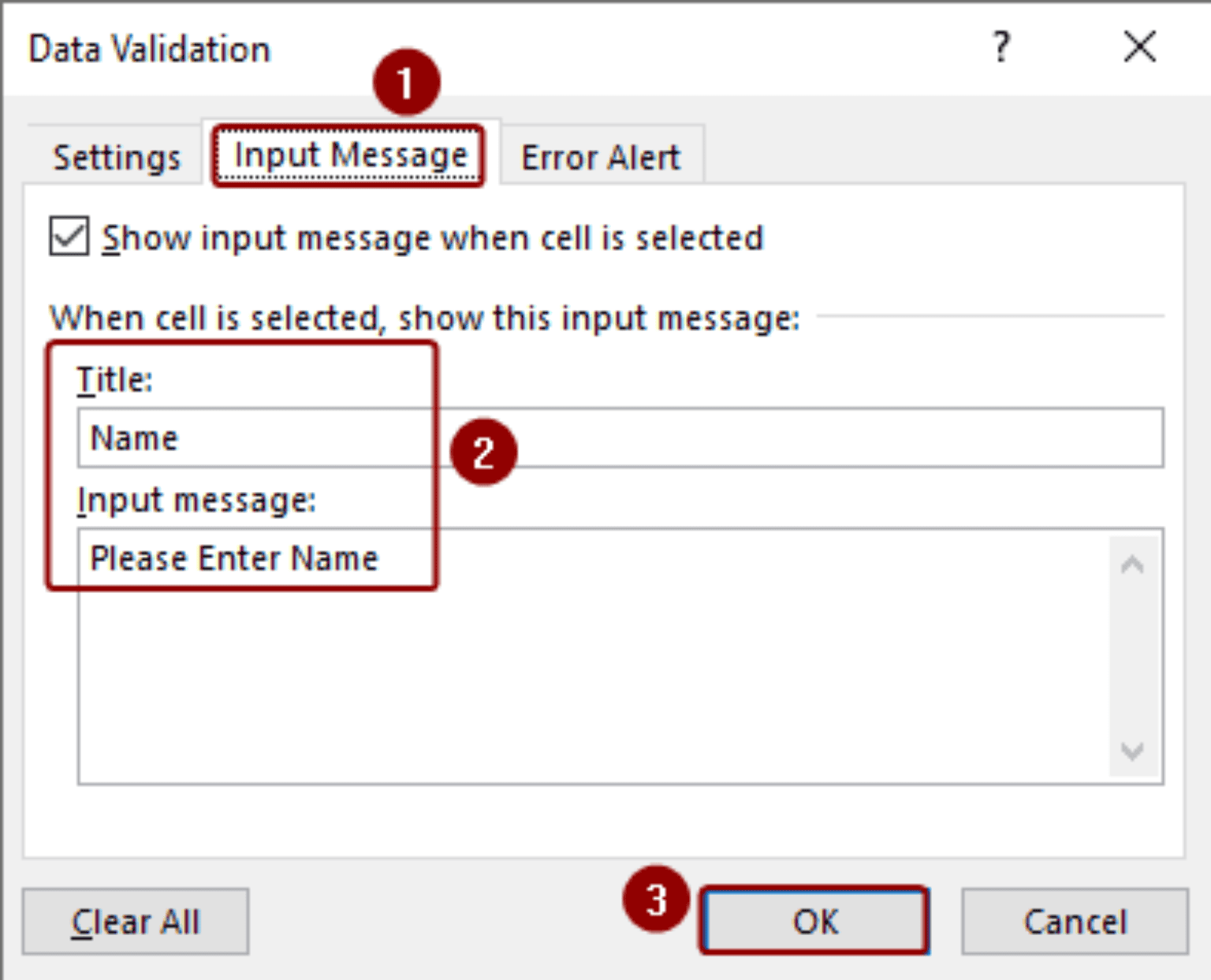Click the checkbox label text
Screen dimensions: 1211x980
pyautogui.click(x=434, y=237)
